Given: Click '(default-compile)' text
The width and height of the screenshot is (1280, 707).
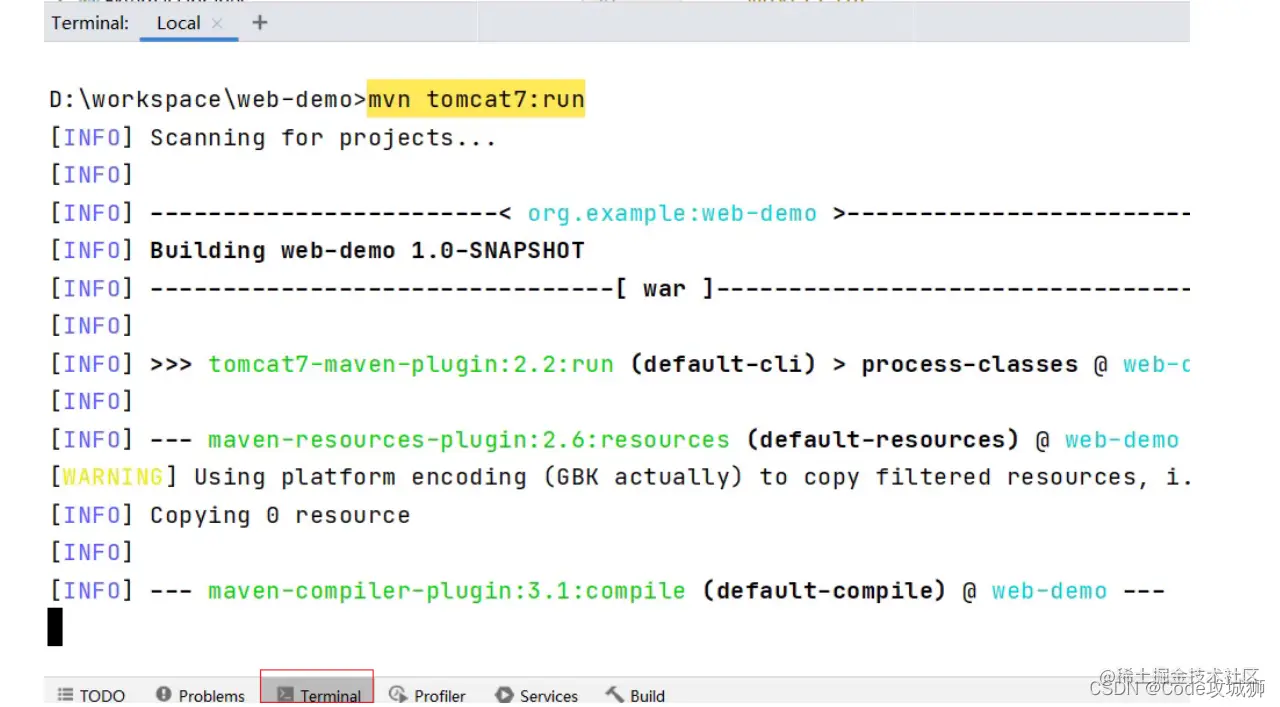Looking at the screenshot, I should 824,591.
